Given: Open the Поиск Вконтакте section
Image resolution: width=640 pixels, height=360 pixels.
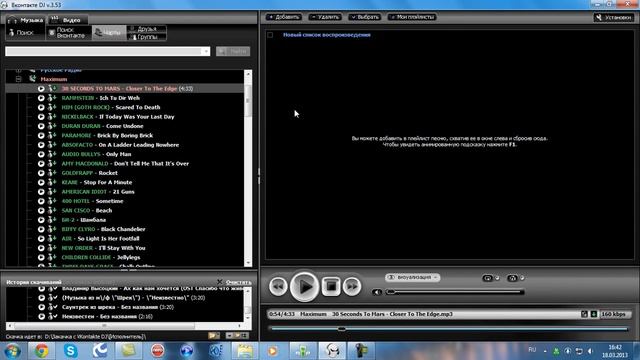Looking at the screenshot, I should point(68,33).
